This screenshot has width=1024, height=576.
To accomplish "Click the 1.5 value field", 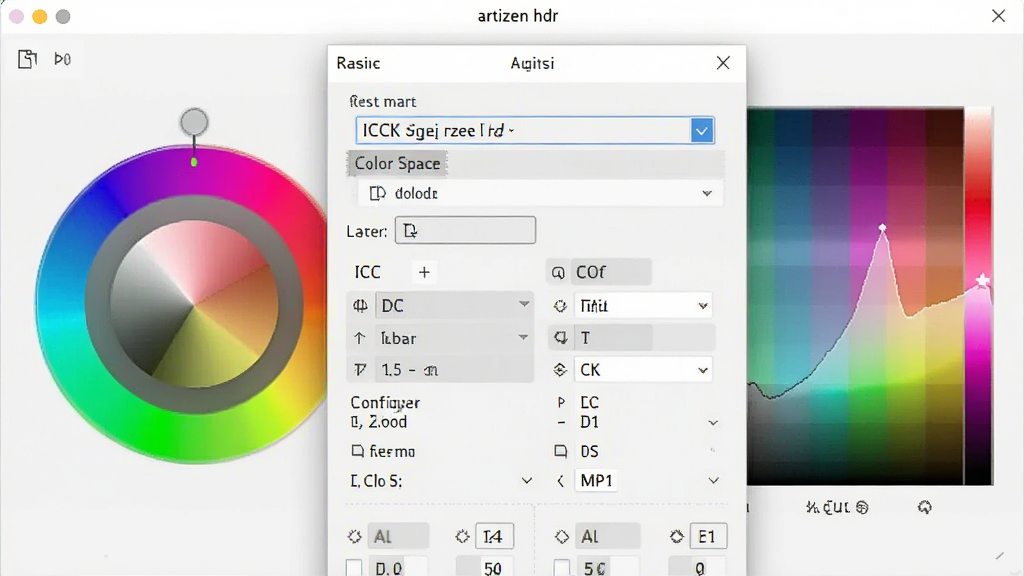I will click(455, 370).
